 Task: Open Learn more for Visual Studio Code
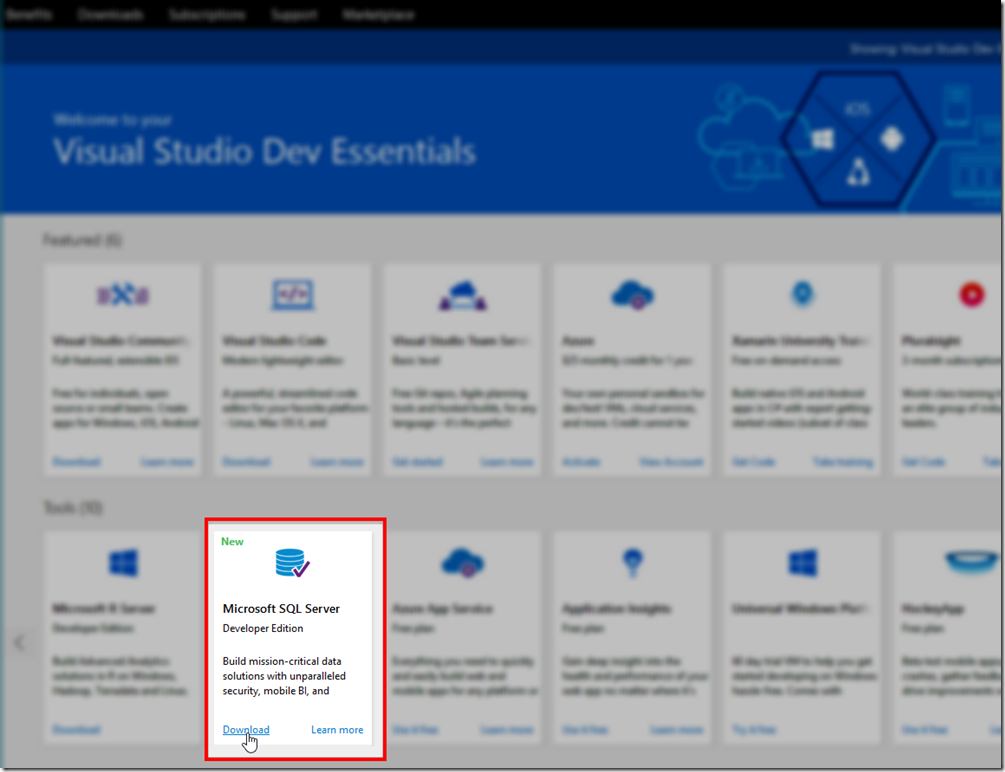point(337,462)
